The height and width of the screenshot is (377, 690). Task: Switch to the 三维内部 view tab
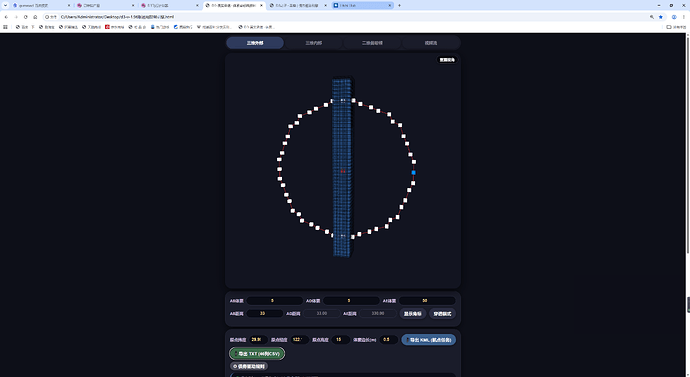313,43
